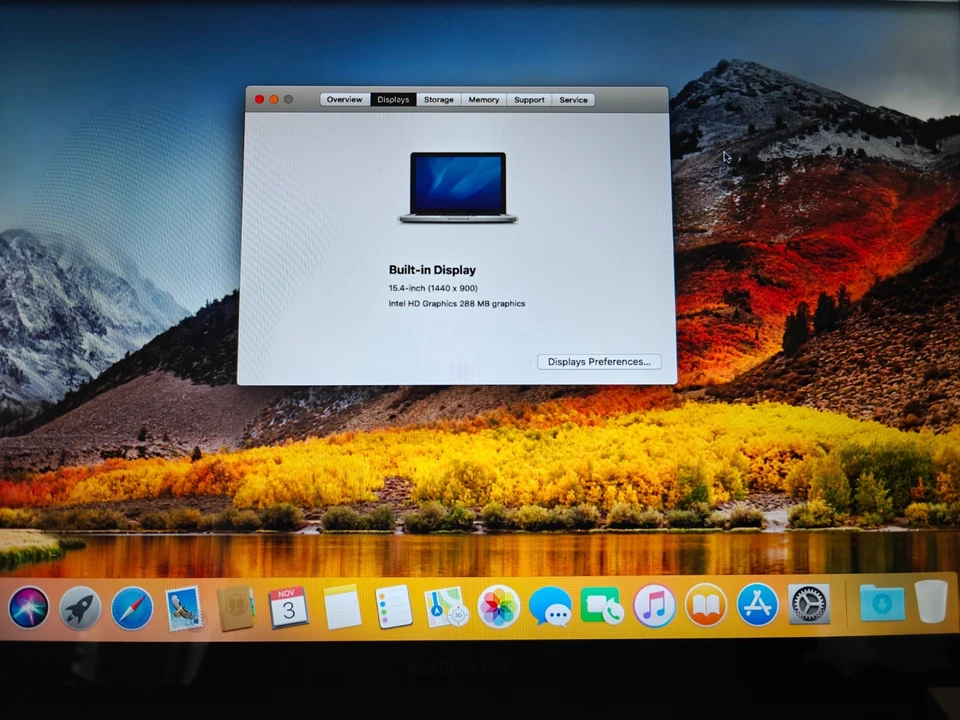Viewport: 960px width, 720px height.
Task: Open Safari from the Dock
Action: tap(131, 605)
